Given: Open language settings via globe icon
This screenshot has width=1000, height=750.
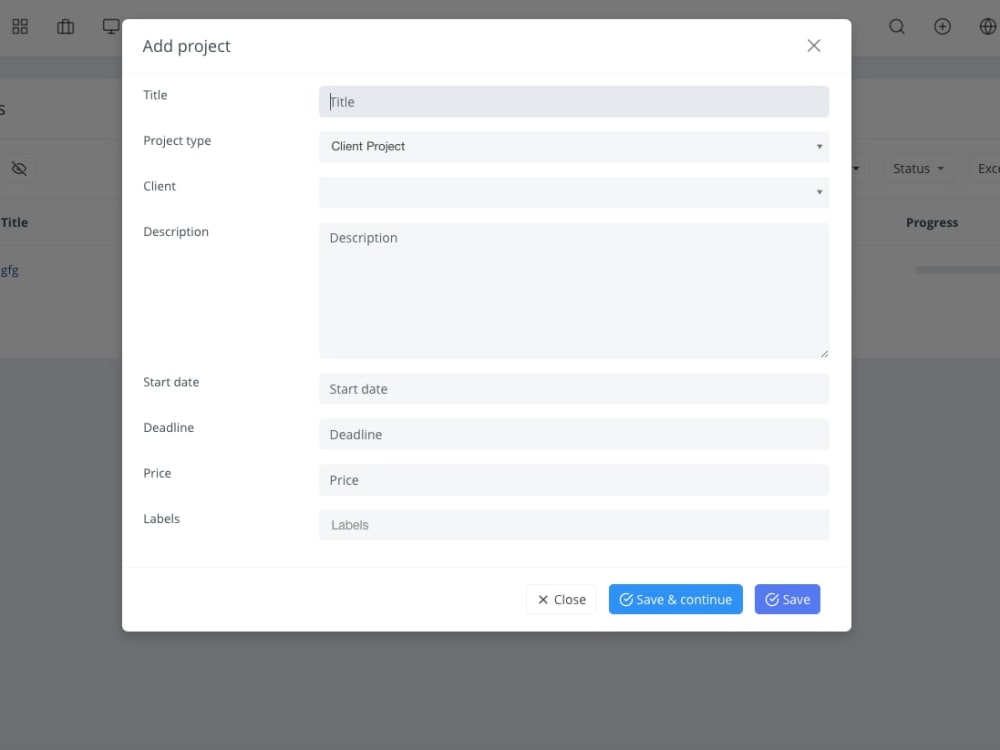Looking at the screenshot, I should pyautogui.click(x=987, y=27).
